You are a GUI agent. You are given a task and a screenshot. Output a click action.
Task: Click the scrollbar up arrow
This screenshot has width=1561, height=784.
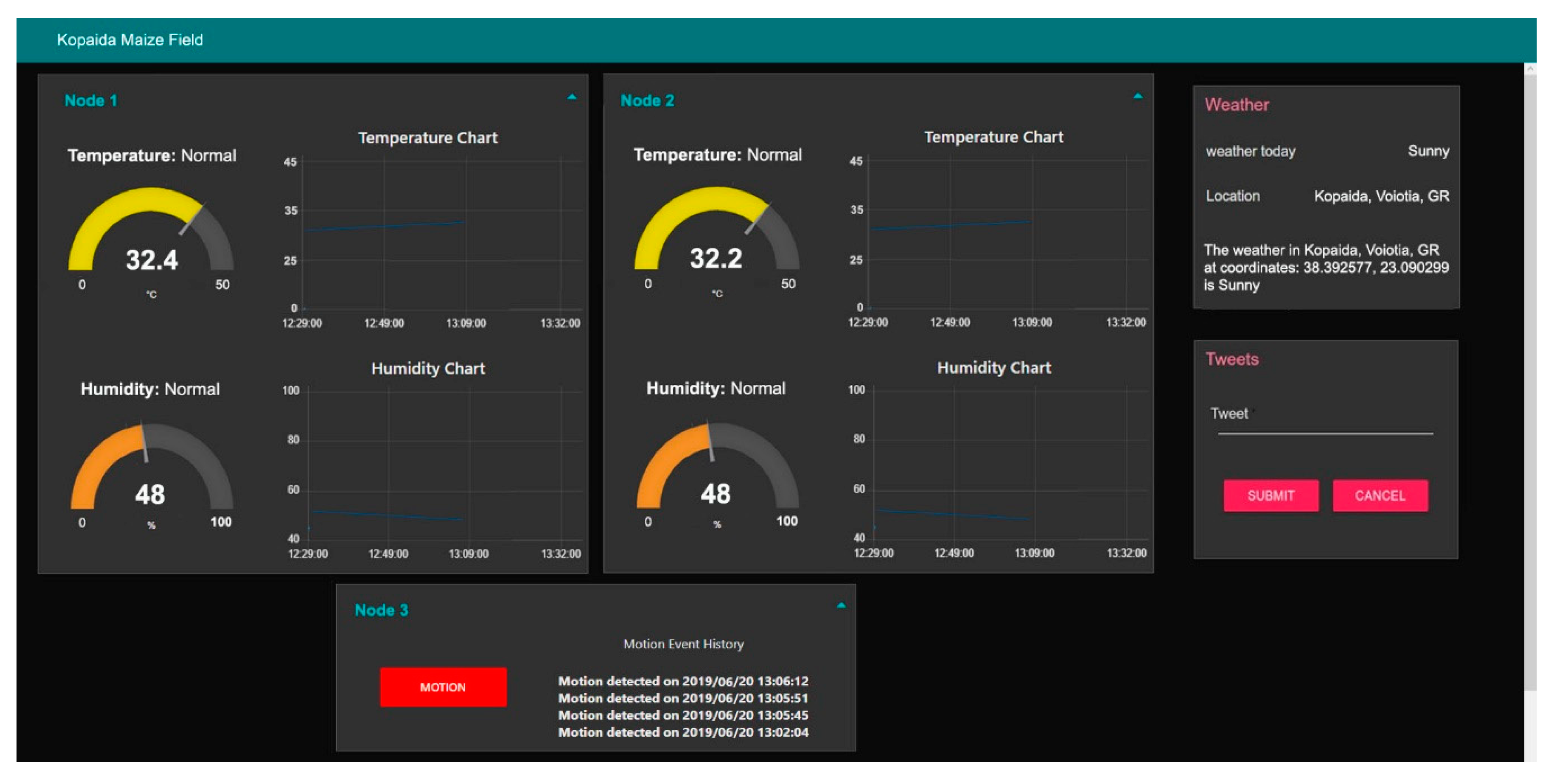[x=1530, y=69]
